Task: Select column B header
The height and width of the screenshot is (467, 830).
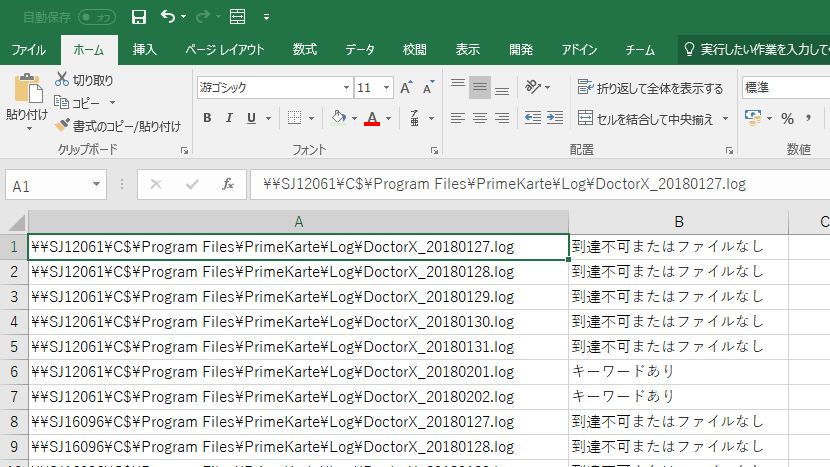Action: 679,222
